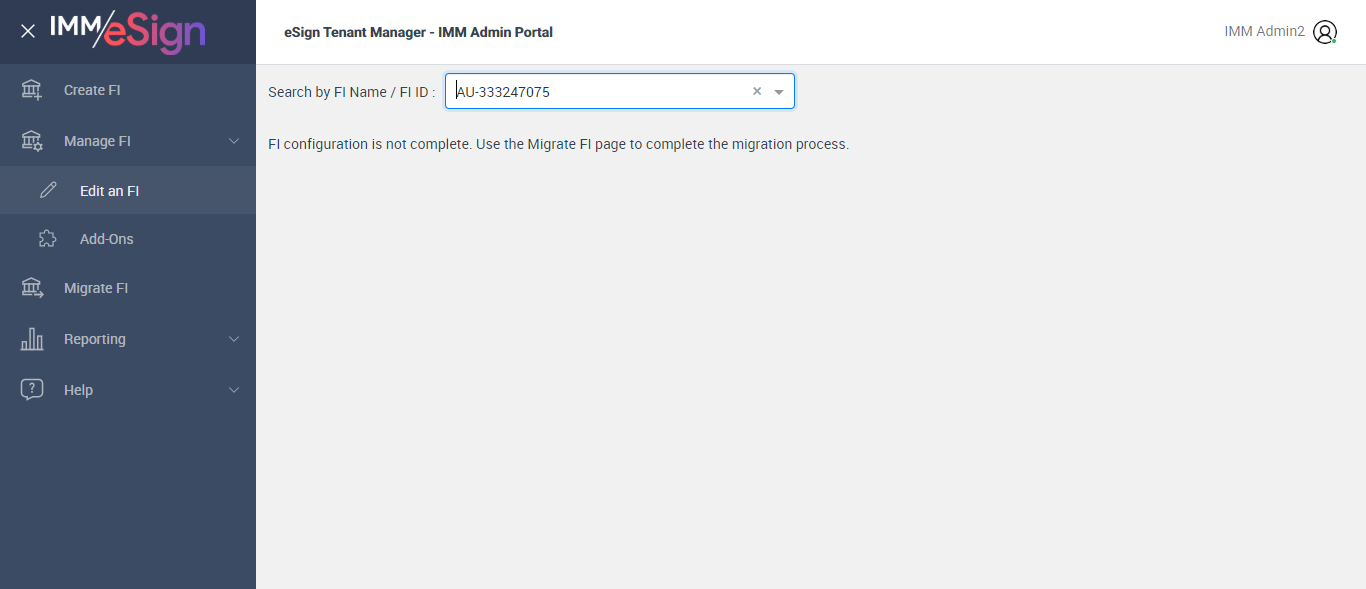Collapse the Manage FI chevron
Viewport: 1366px width, 589px height.
(x=234, y=141)
